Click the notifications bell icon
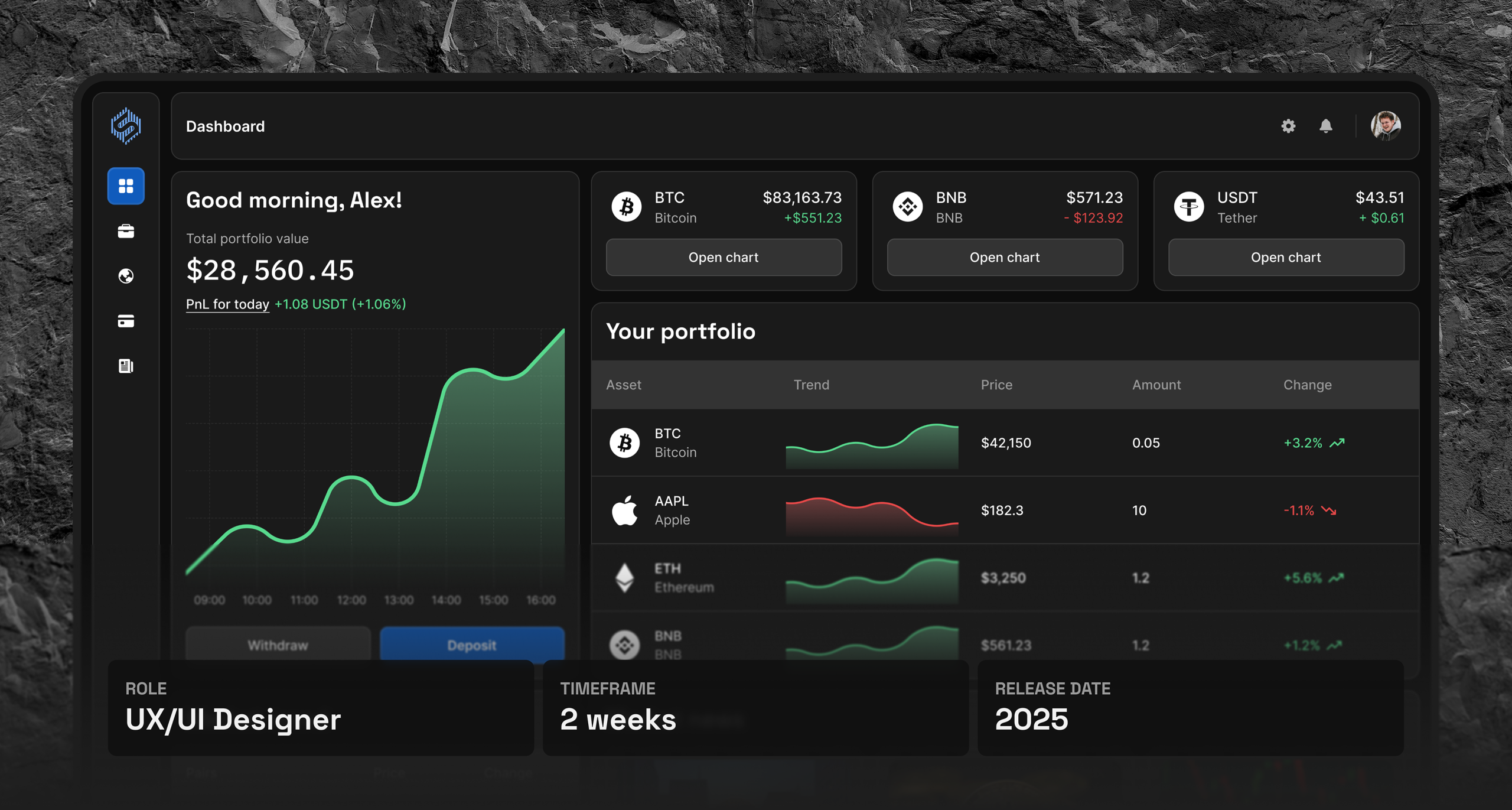This screenshot has height=810, width=1512. (x=1326, y=126)
